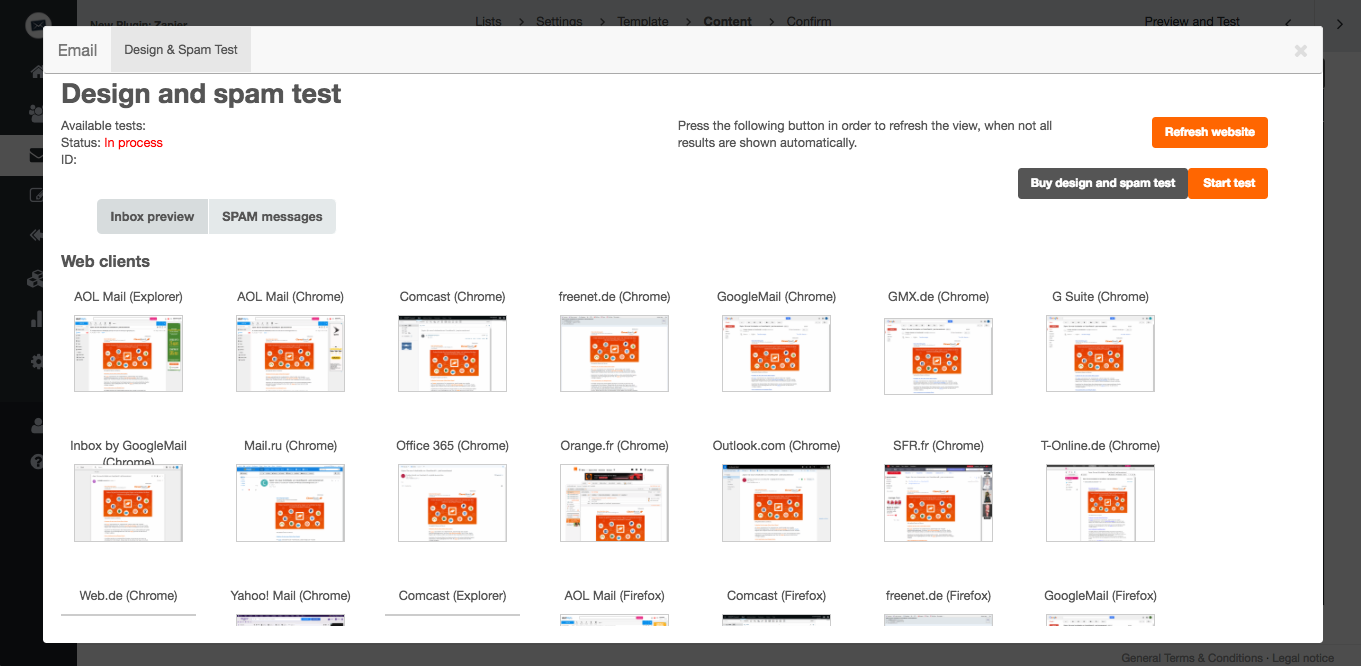Open the AOL Mail (Chrome) preview thumbnail
The height and width of the screenshot is (666, 1361).
coord(290,353)
